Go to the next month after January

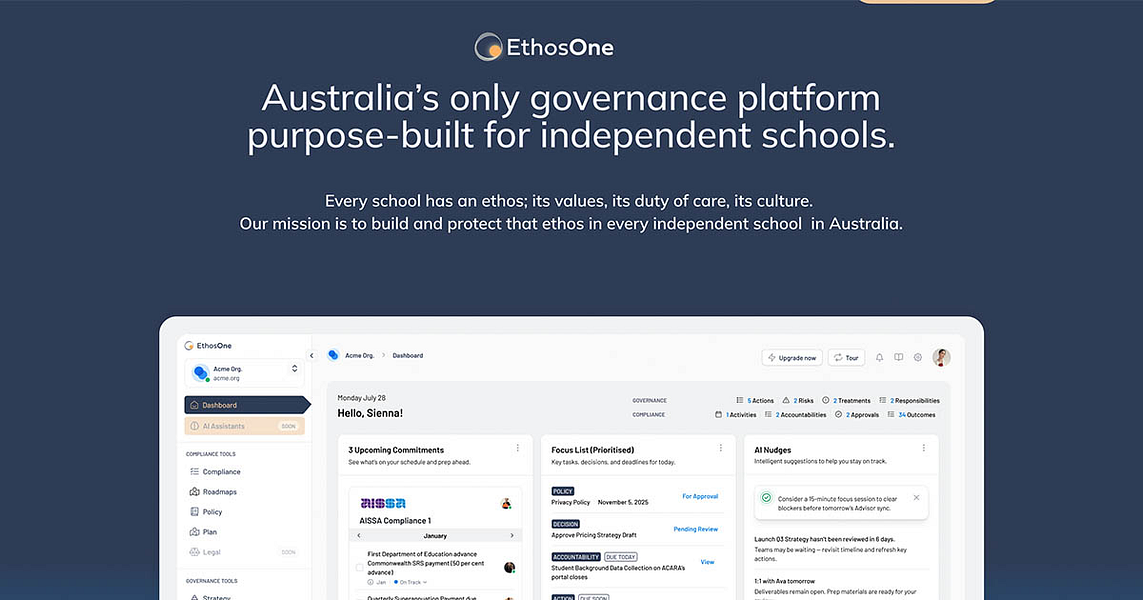point(512,536)
